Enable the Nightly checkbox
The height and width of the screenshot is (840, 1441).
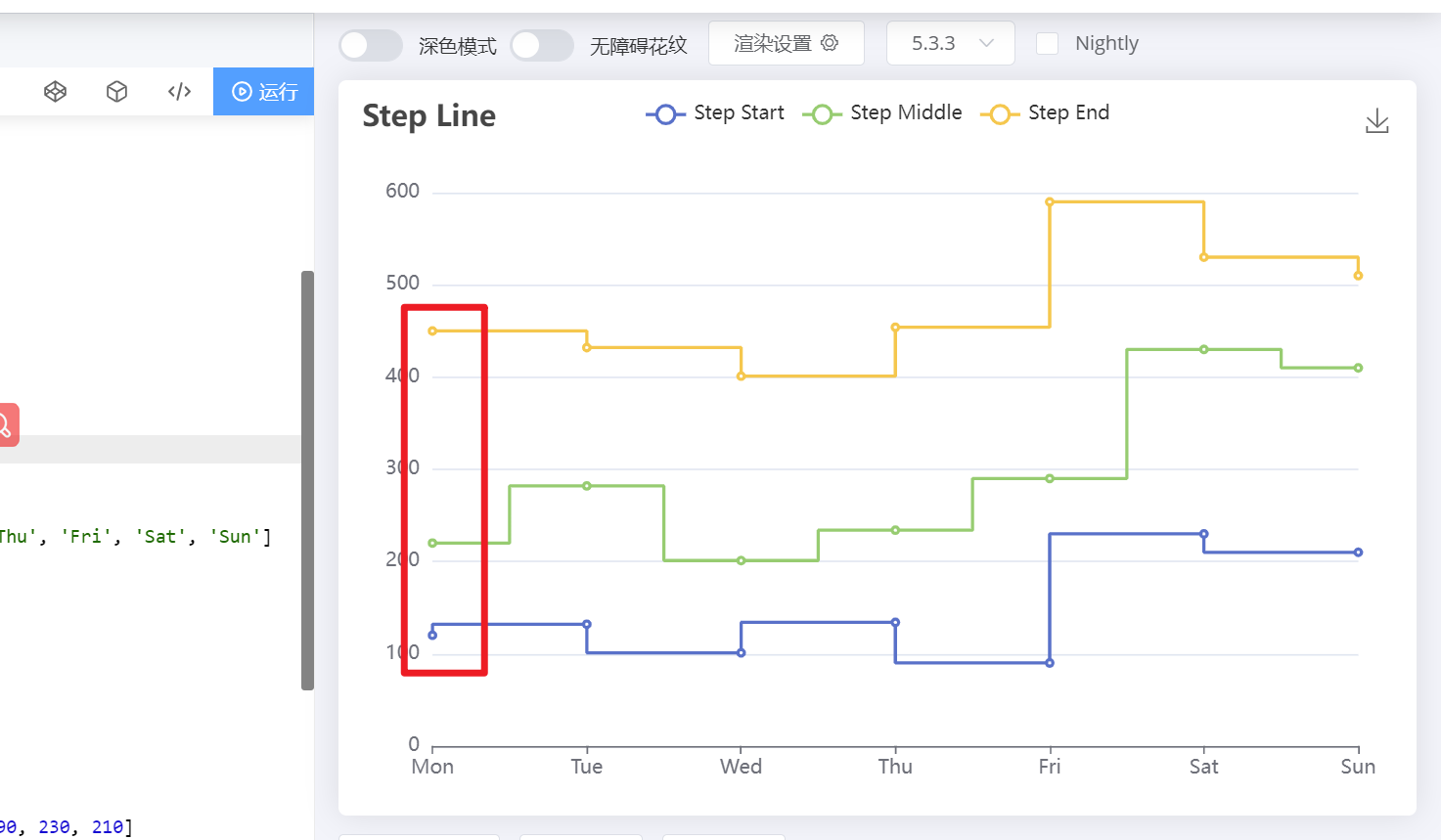(x=1047, y=43)
